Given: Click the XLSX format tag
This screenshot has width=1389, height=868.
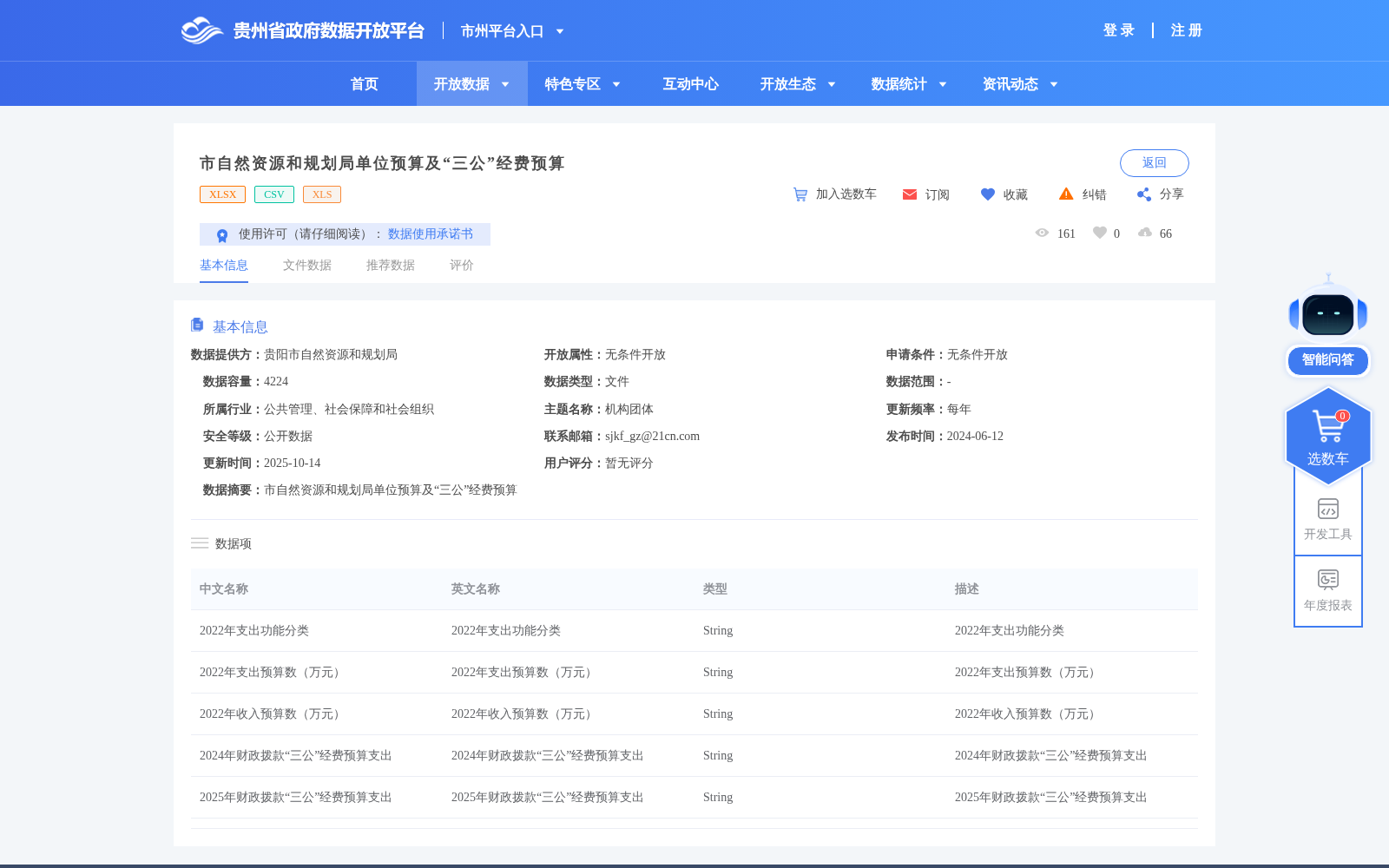Looking at the screenshot, I should pyautogui.click(x=222, y=194).
